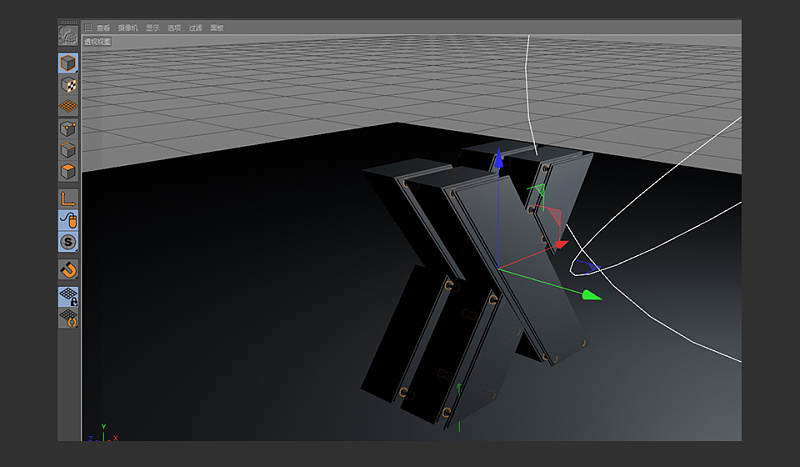Activate the orange Workplane grid icon
The image size is (800, 467).
tap(68, 104)
